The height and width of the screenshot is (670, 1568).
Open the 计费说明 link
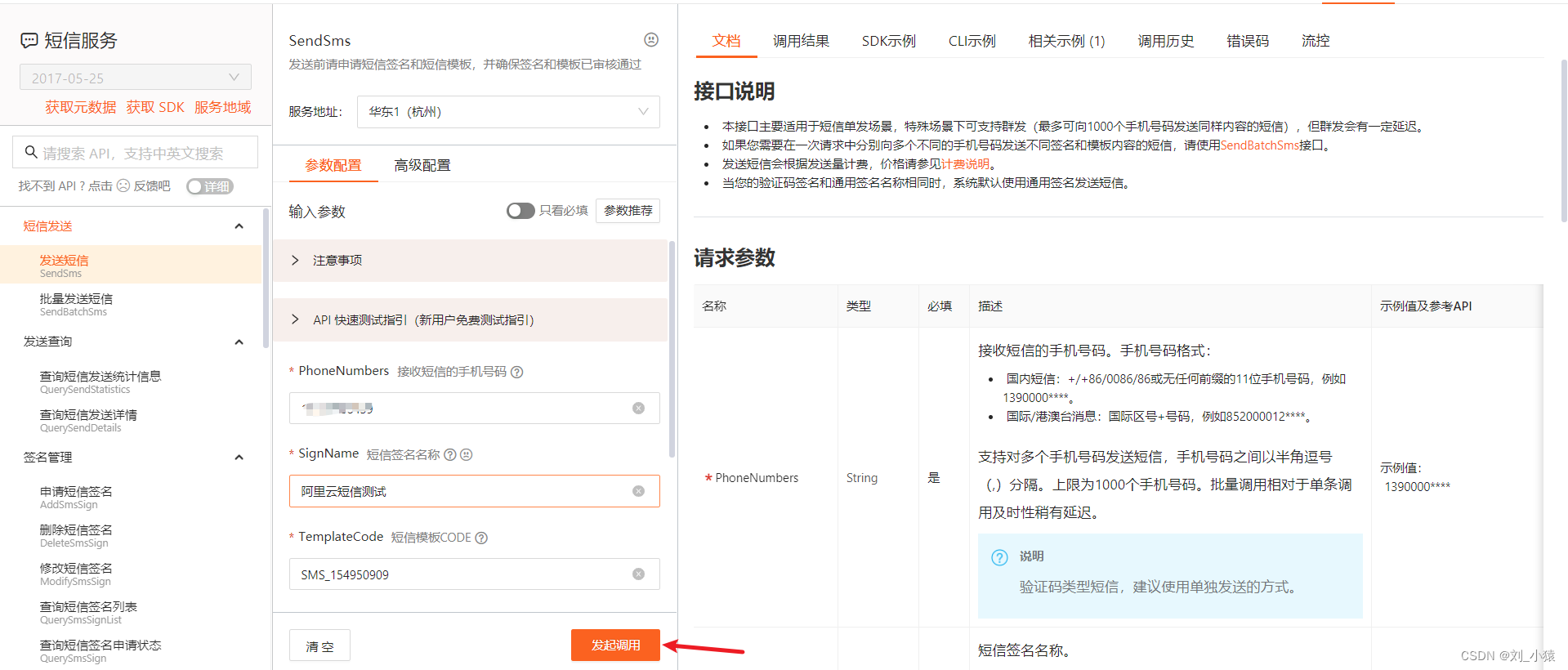pyautogui.click(x=965, y=164)
